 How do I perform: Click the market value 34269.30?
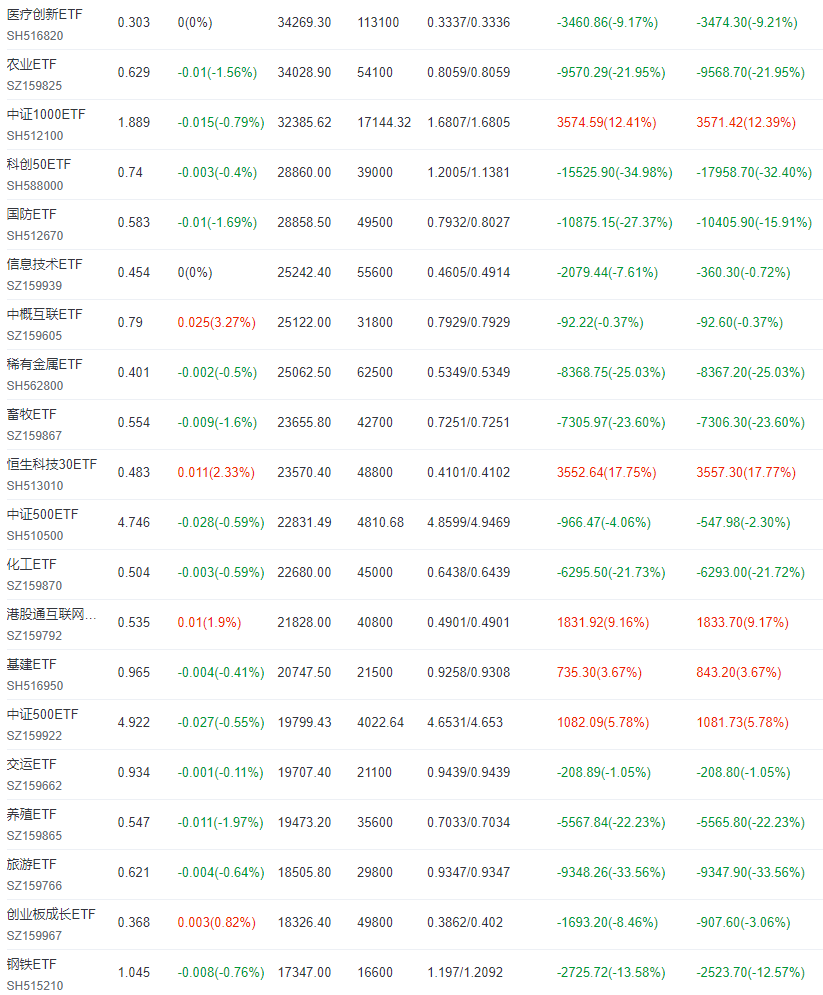(304, 23)
